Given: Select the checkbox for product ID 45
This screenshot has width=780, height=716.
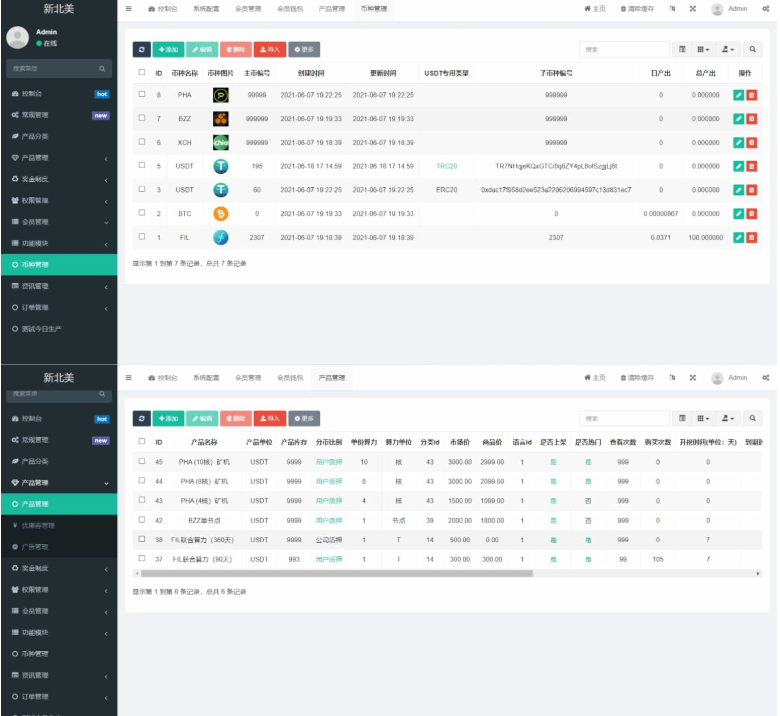Looking at the screenshot, I should coord(142,461).
